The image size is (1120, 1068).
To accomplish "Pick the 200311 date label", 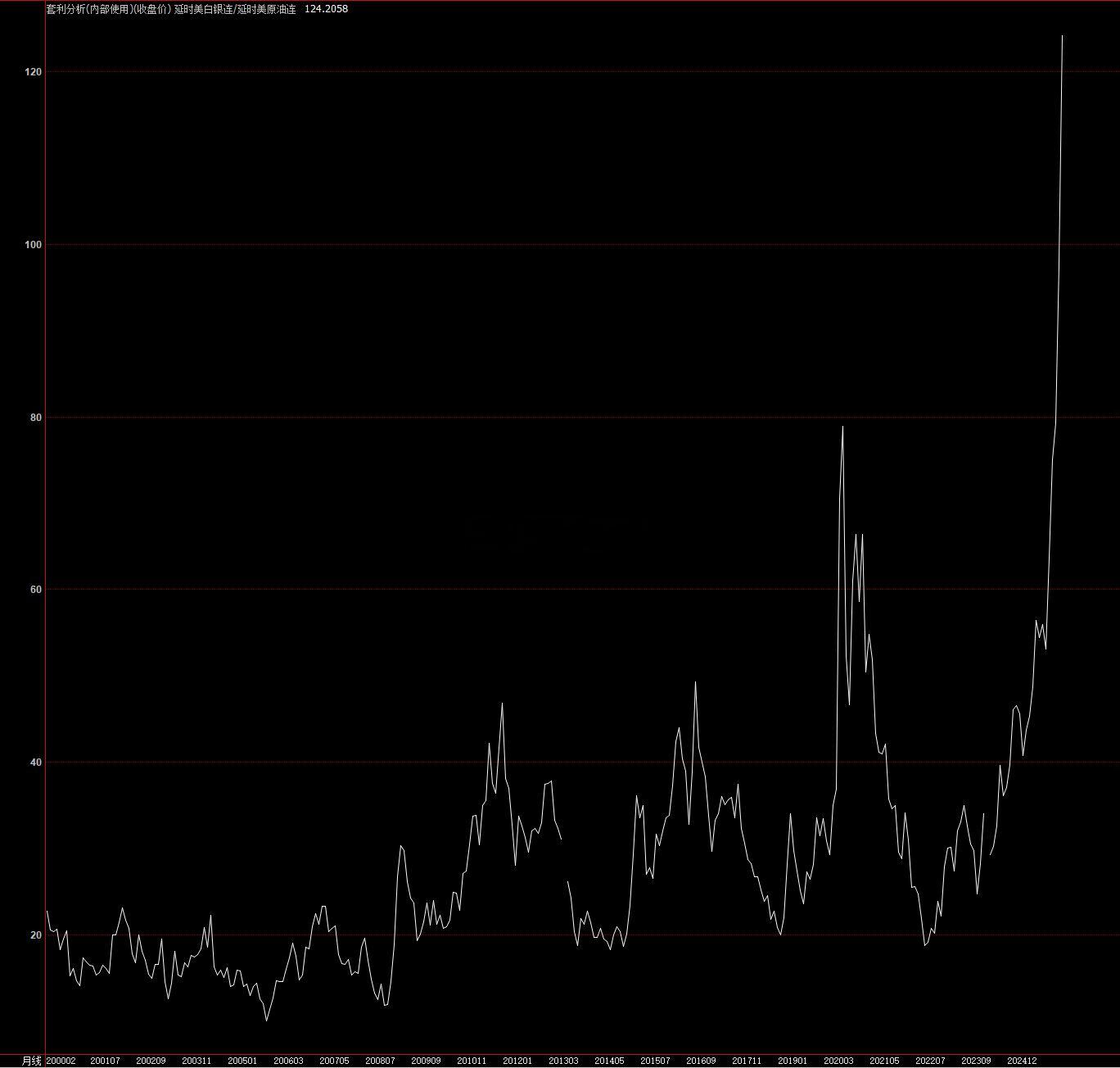I will [196, 1061].
